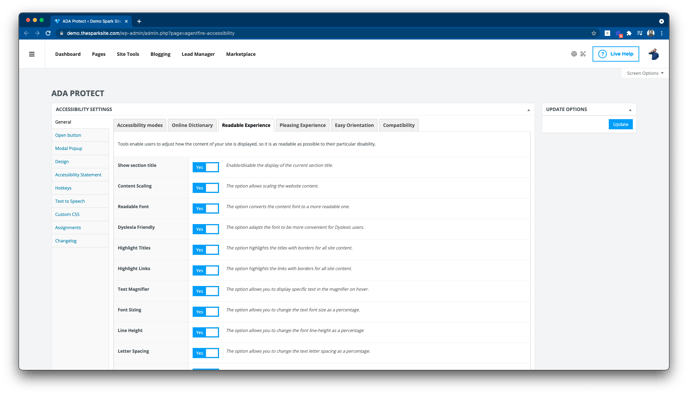688x395 pixels.
Task: Toggle Highlight Links switch
Action: pos(205,270)
